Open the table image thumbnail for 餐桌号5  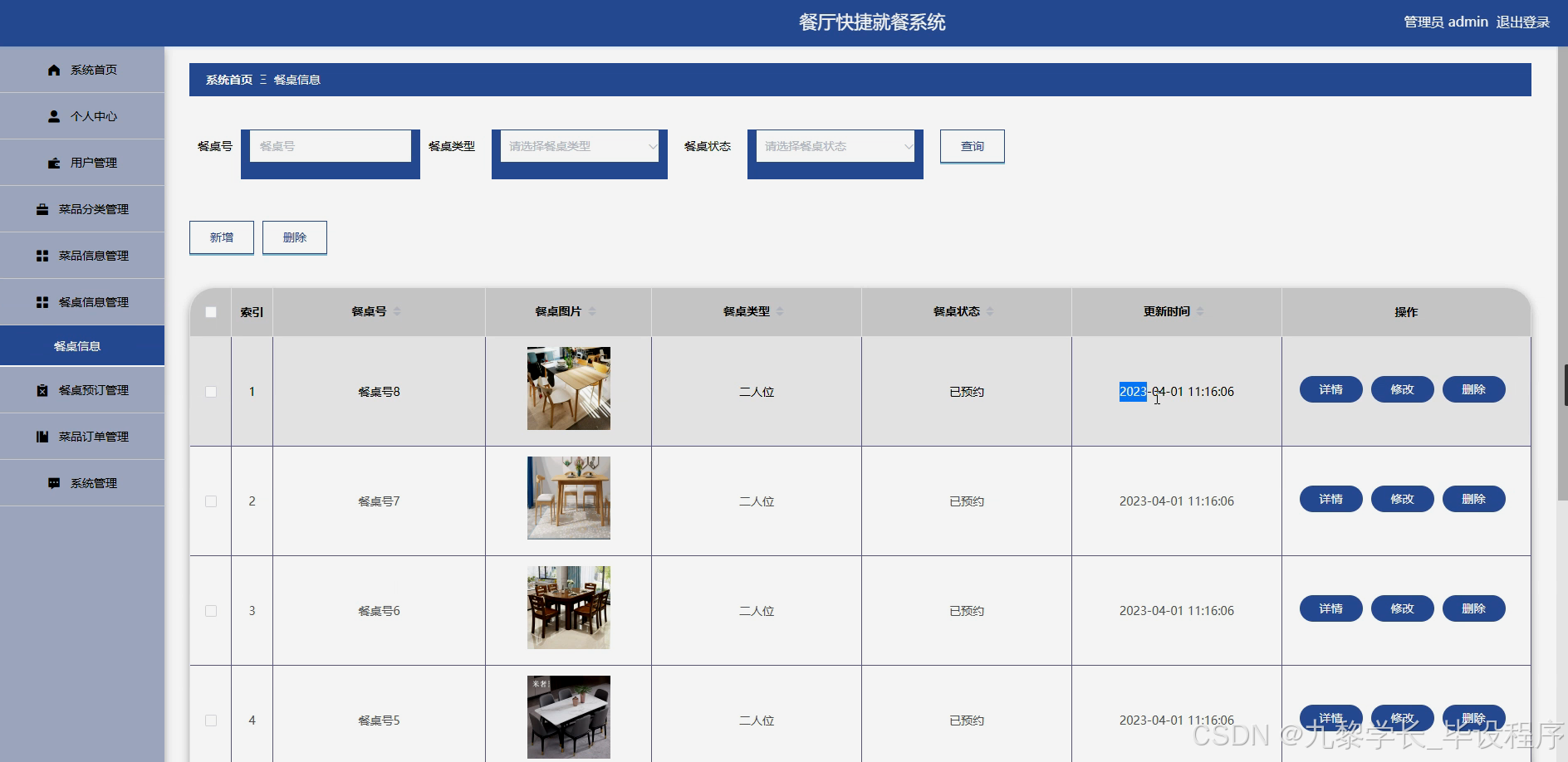tap(569, 717)
